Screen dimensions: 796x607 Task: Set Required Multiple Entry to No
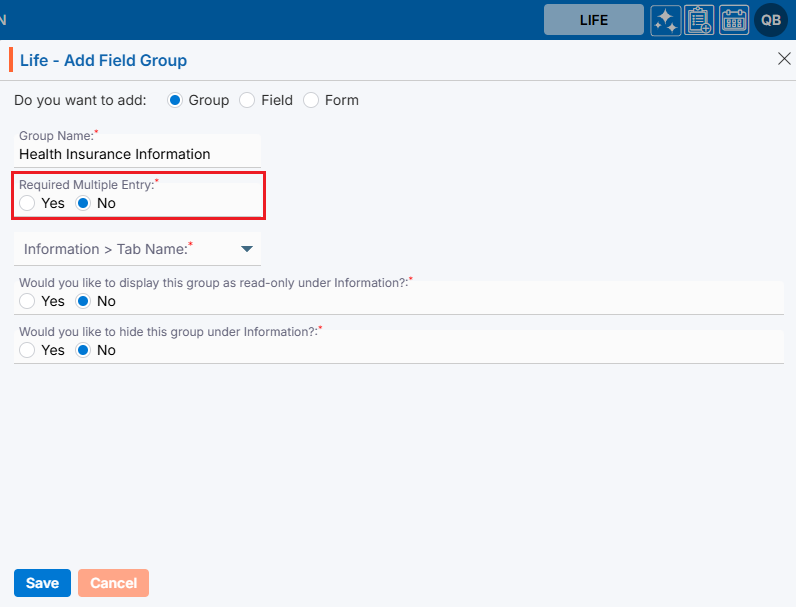[x=83, y=203]
